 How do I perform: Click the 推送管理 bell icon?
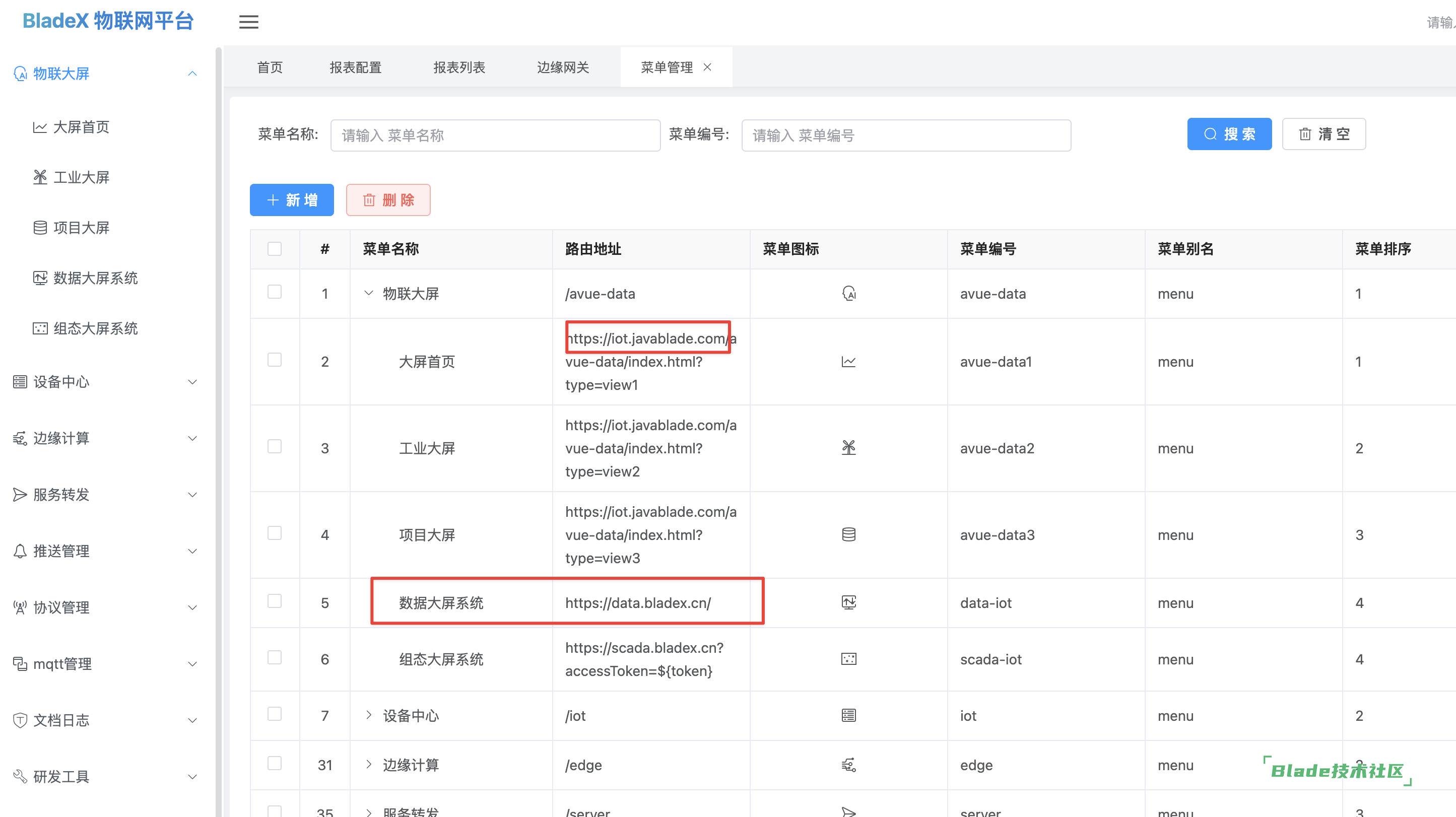pos(20,551)
